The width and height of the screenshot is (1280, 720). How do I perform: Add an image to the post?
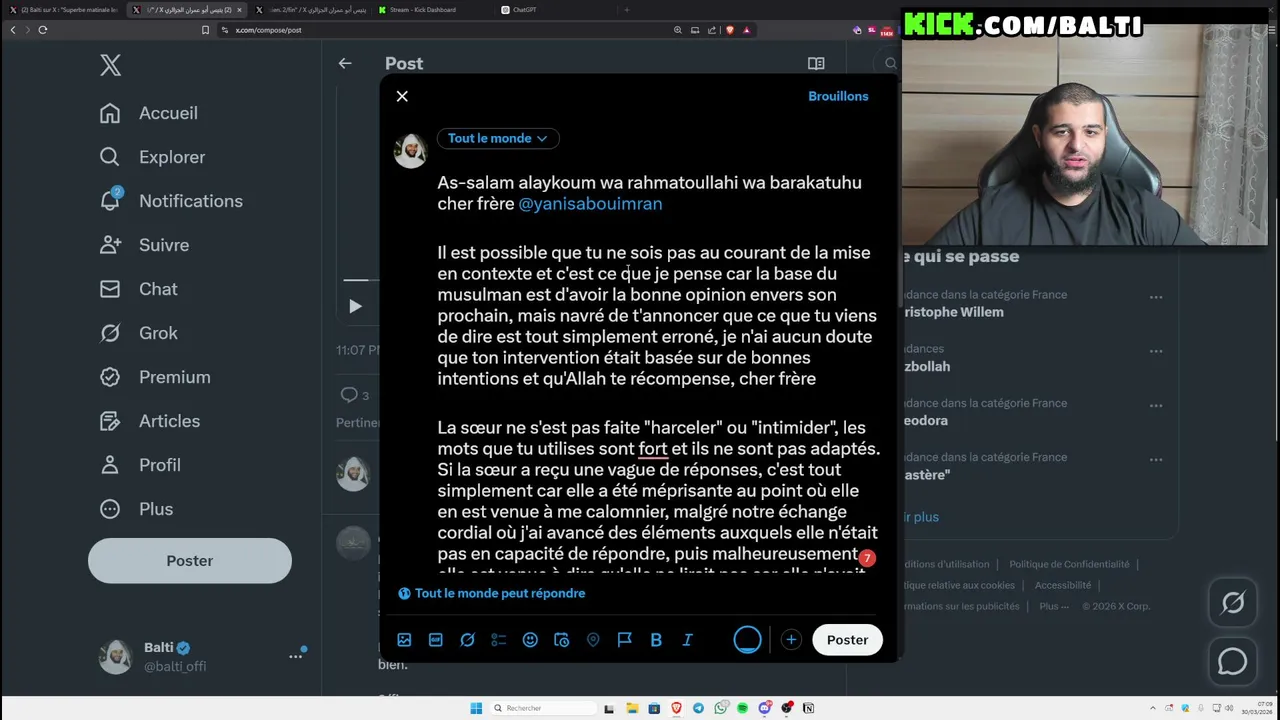click(x=404, y=640)
